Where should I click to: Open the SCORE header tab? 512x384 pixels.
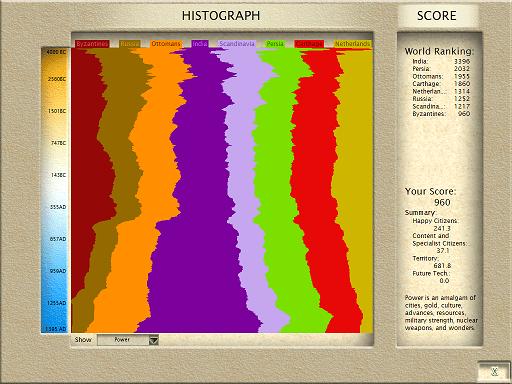[437, 16]
